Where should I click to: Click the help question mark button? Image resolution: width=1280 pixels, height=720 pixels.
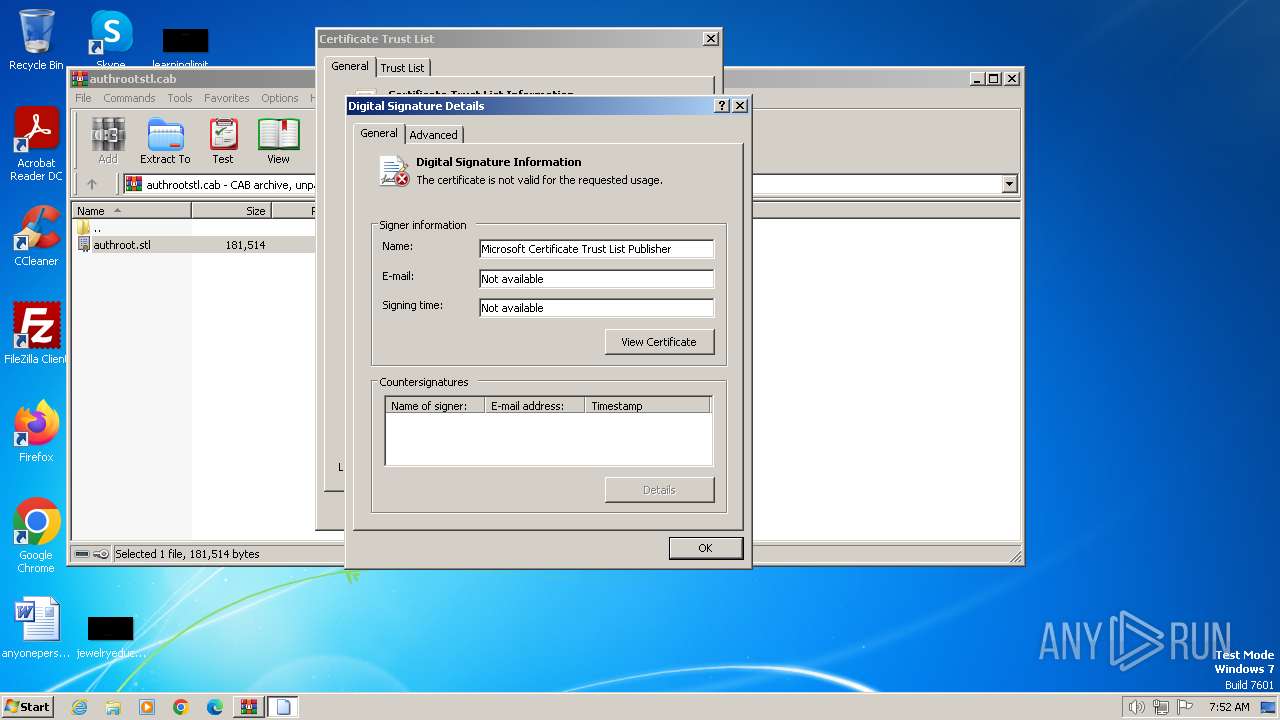click(722, 106)
